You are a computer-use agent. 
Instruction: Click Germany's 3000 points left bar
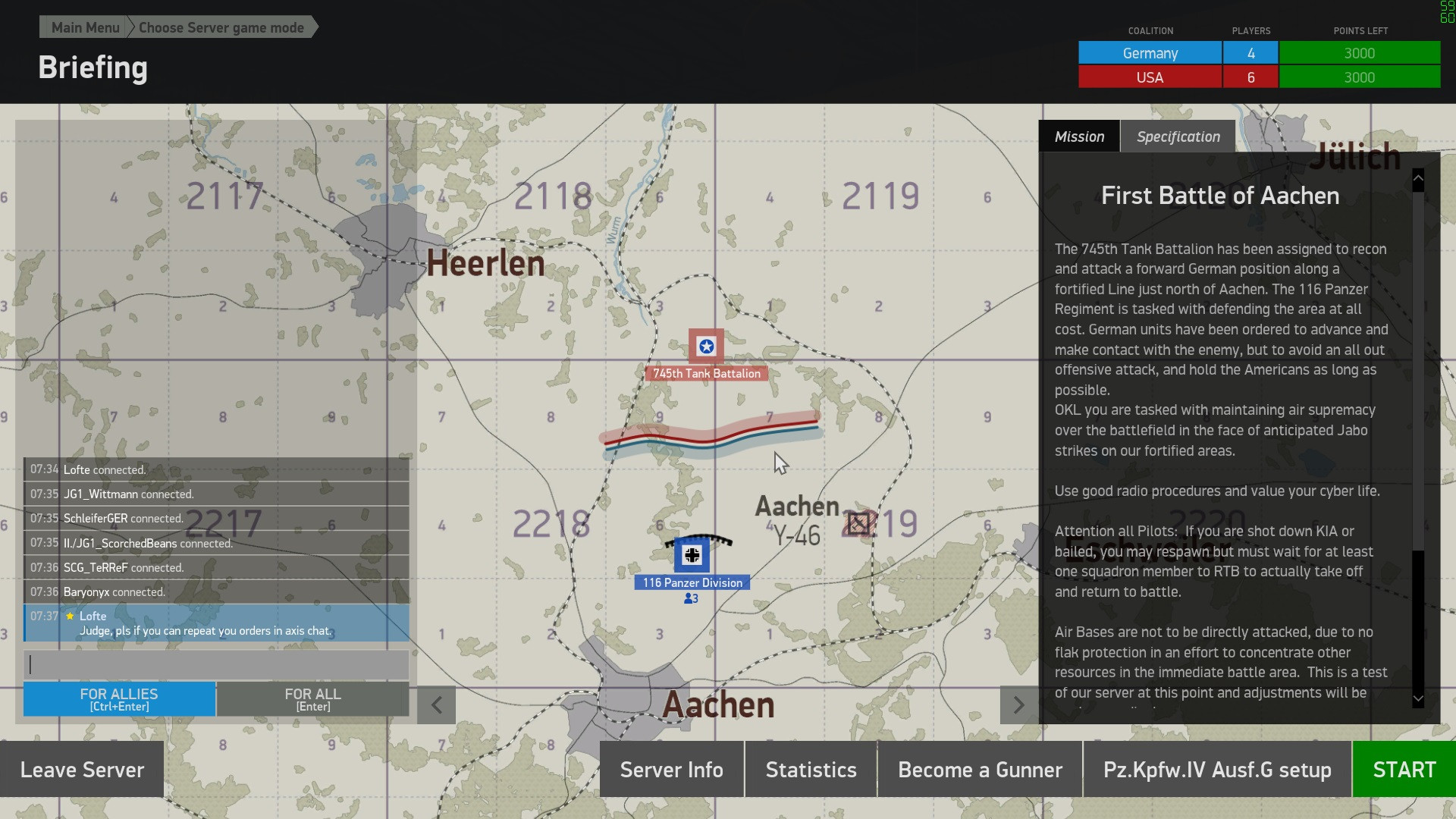[x=1360, y=53]
